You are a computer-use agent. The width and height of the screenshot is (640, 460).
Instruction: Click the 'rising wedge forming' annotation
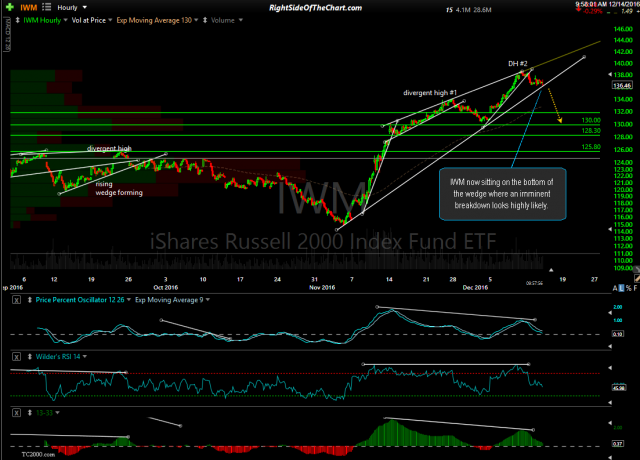coord(119,188)
